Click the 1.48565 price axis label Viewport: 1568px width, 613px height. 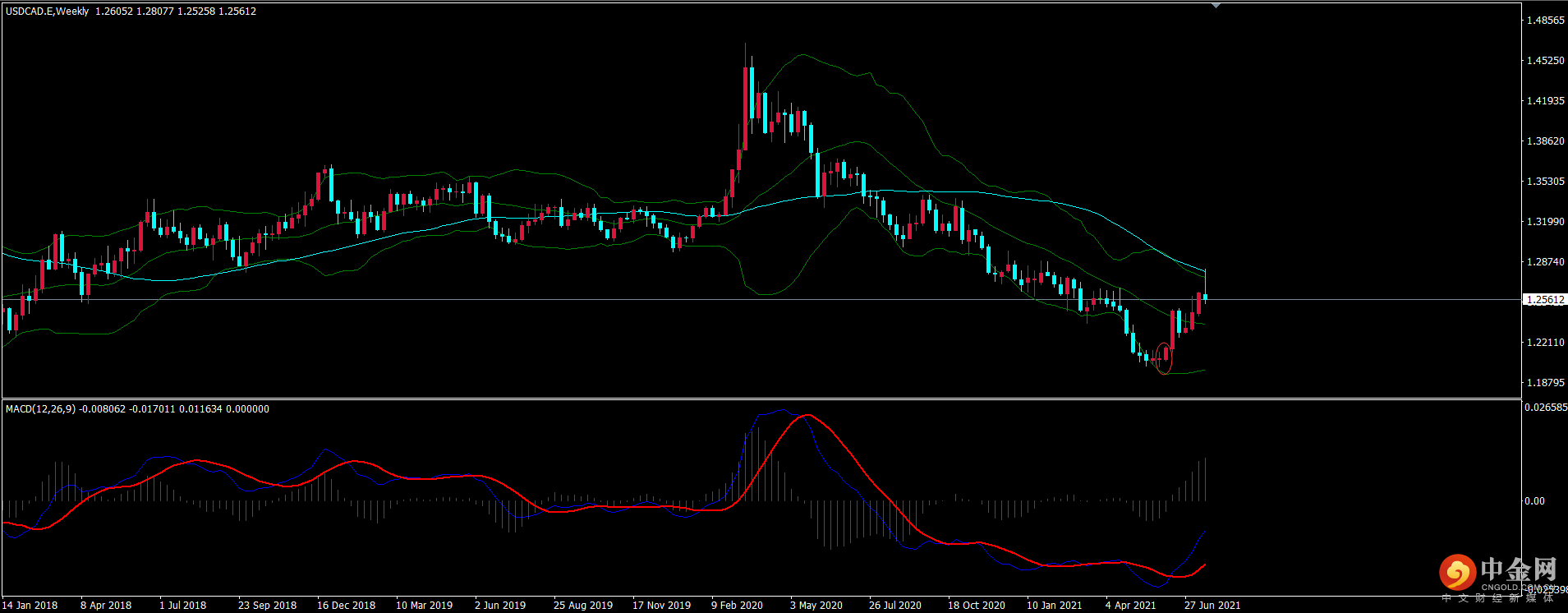[x=1545, y=21]
